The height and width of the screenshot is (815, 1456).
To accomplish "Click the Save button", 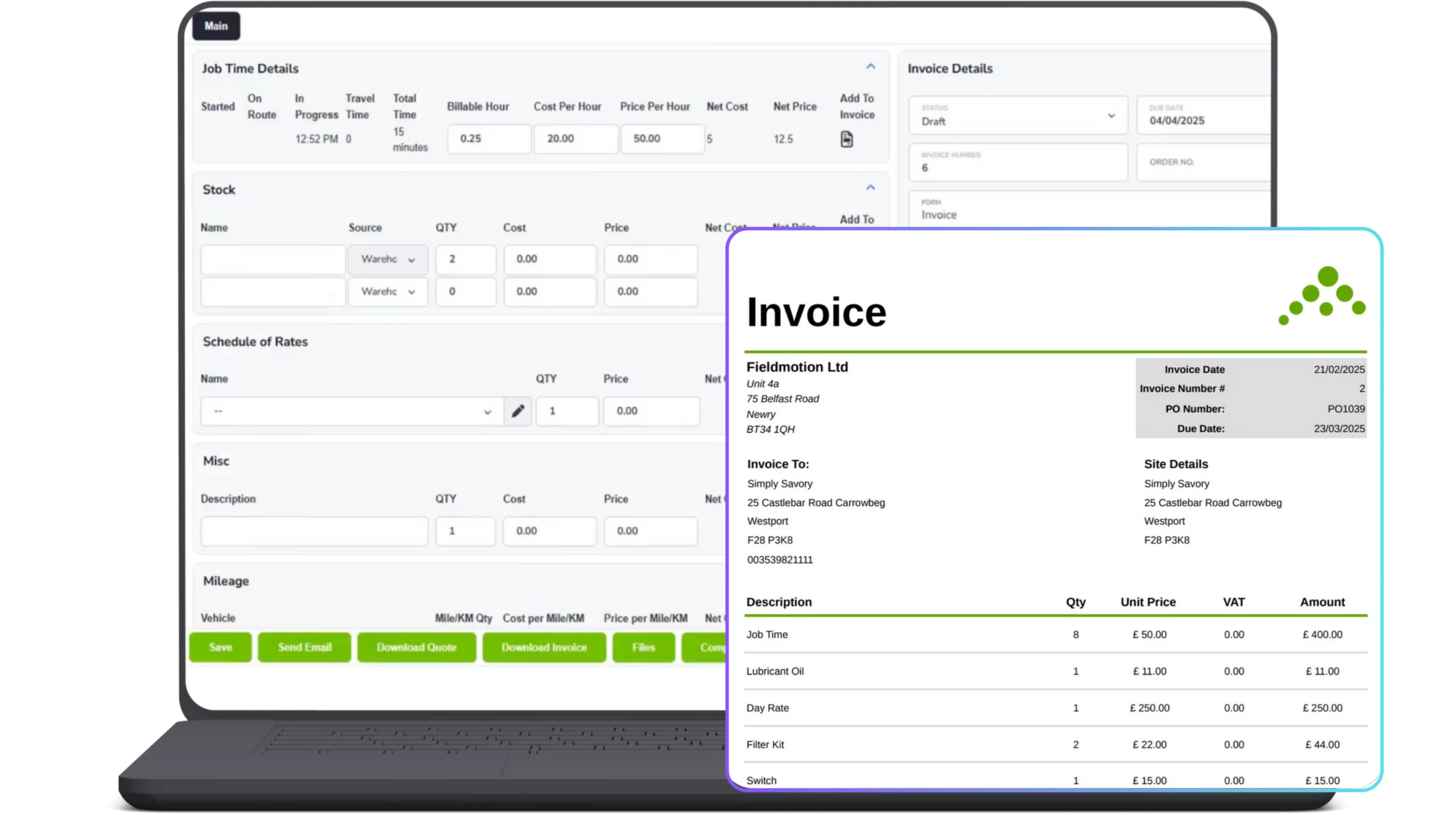I will tap(220, 647).
